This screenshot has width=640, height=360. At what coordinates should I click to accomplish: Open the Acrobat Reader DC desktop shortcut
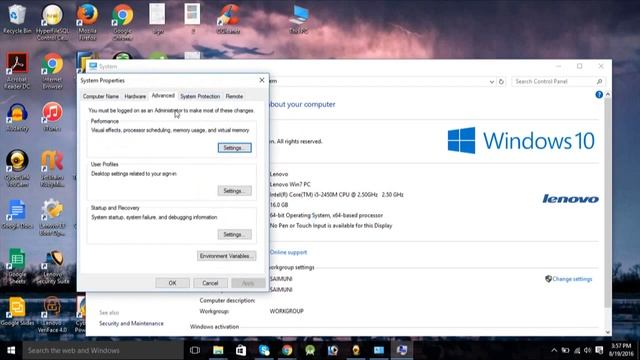click(17, 71)
